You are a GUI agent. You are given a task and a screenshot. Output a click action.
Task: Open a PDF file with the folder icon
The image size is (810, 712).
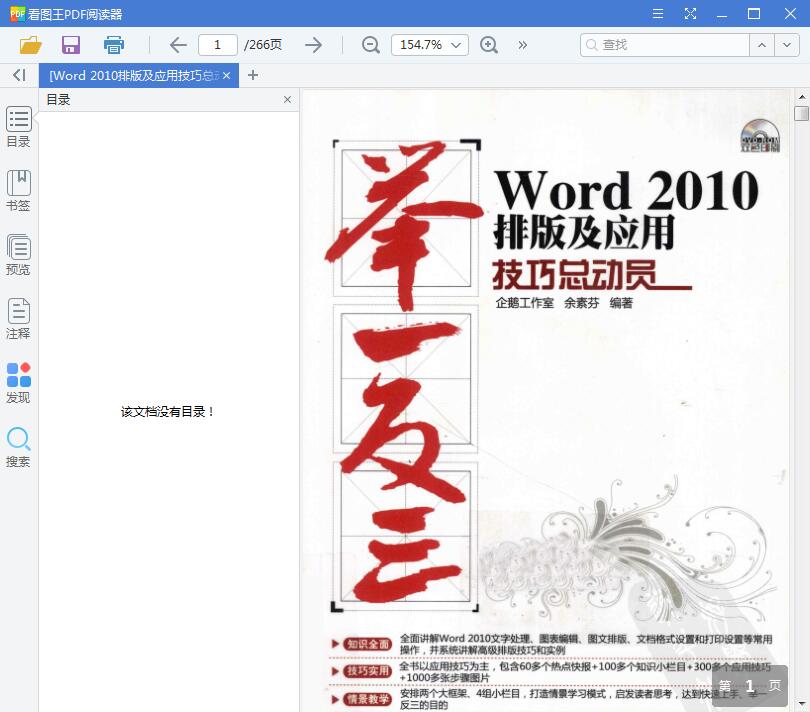[x=30, y=45]
